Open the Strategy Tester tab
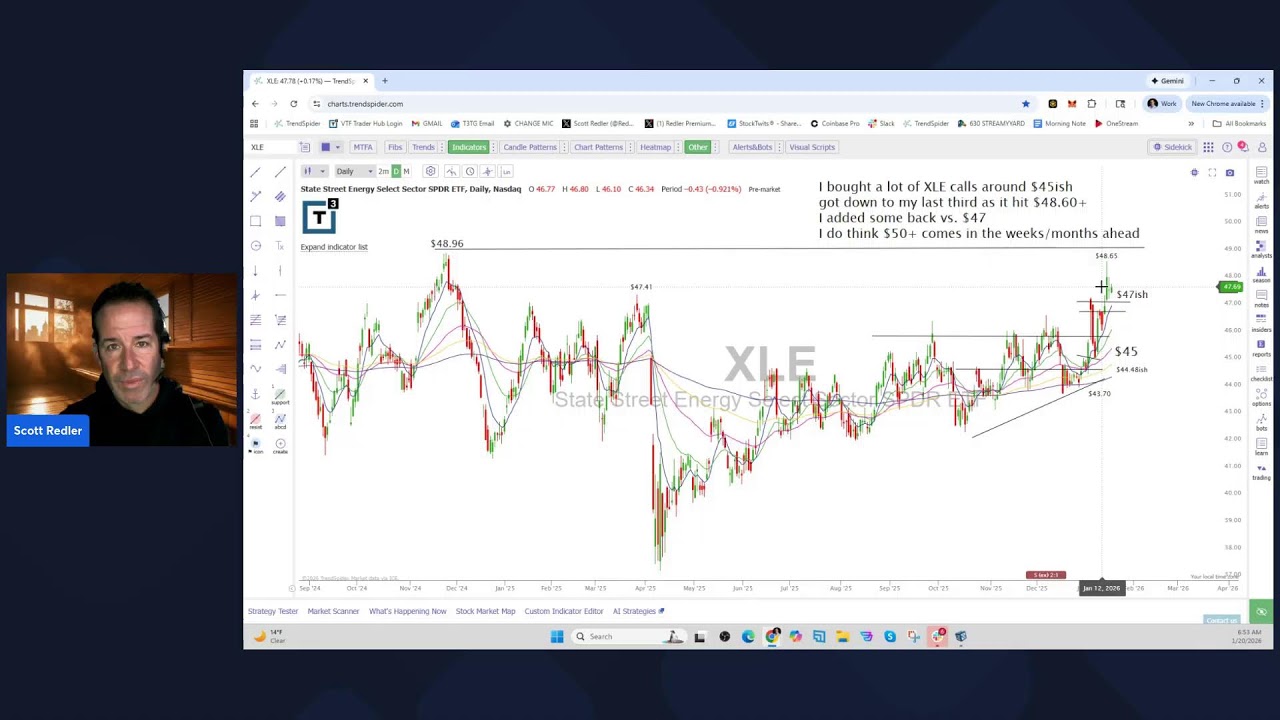Image resolution: width=1280 pixels, height=720 pixels. [x=273, y=611]
